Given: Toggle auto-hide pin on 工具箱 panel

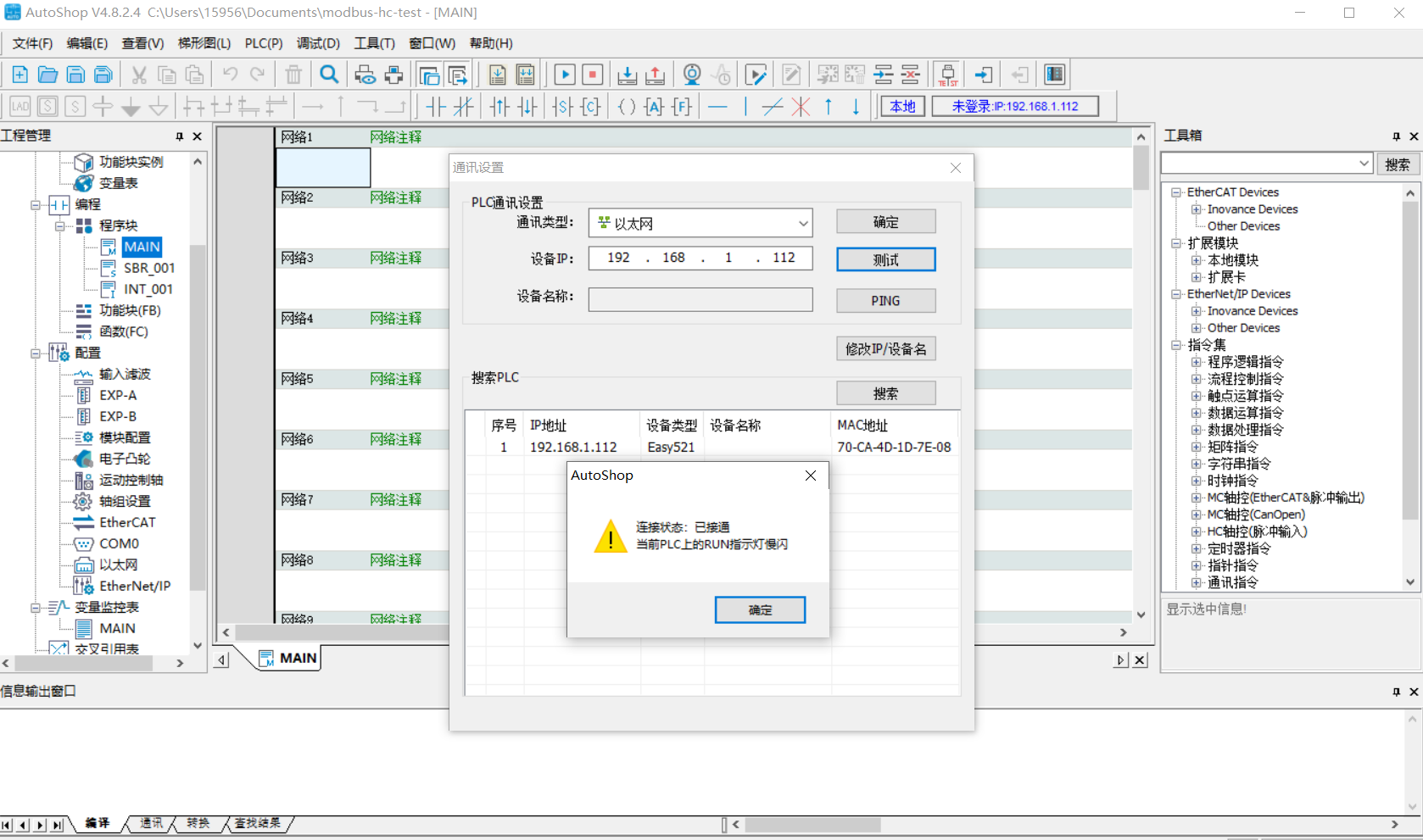Looking at the screenshot, I should tap(1395, 136).
